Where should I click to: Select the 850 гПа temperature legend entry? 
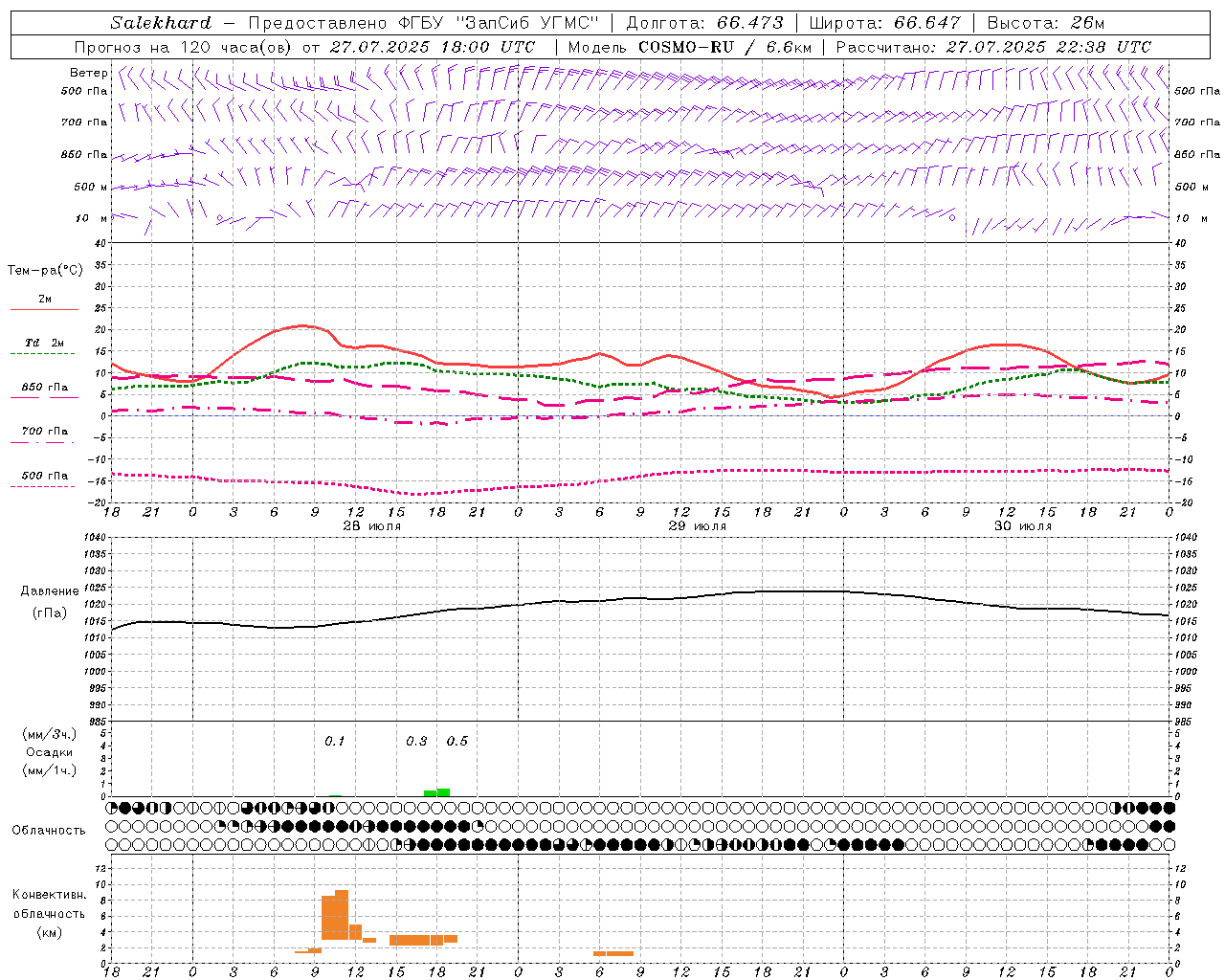click(x=45, y=388)
